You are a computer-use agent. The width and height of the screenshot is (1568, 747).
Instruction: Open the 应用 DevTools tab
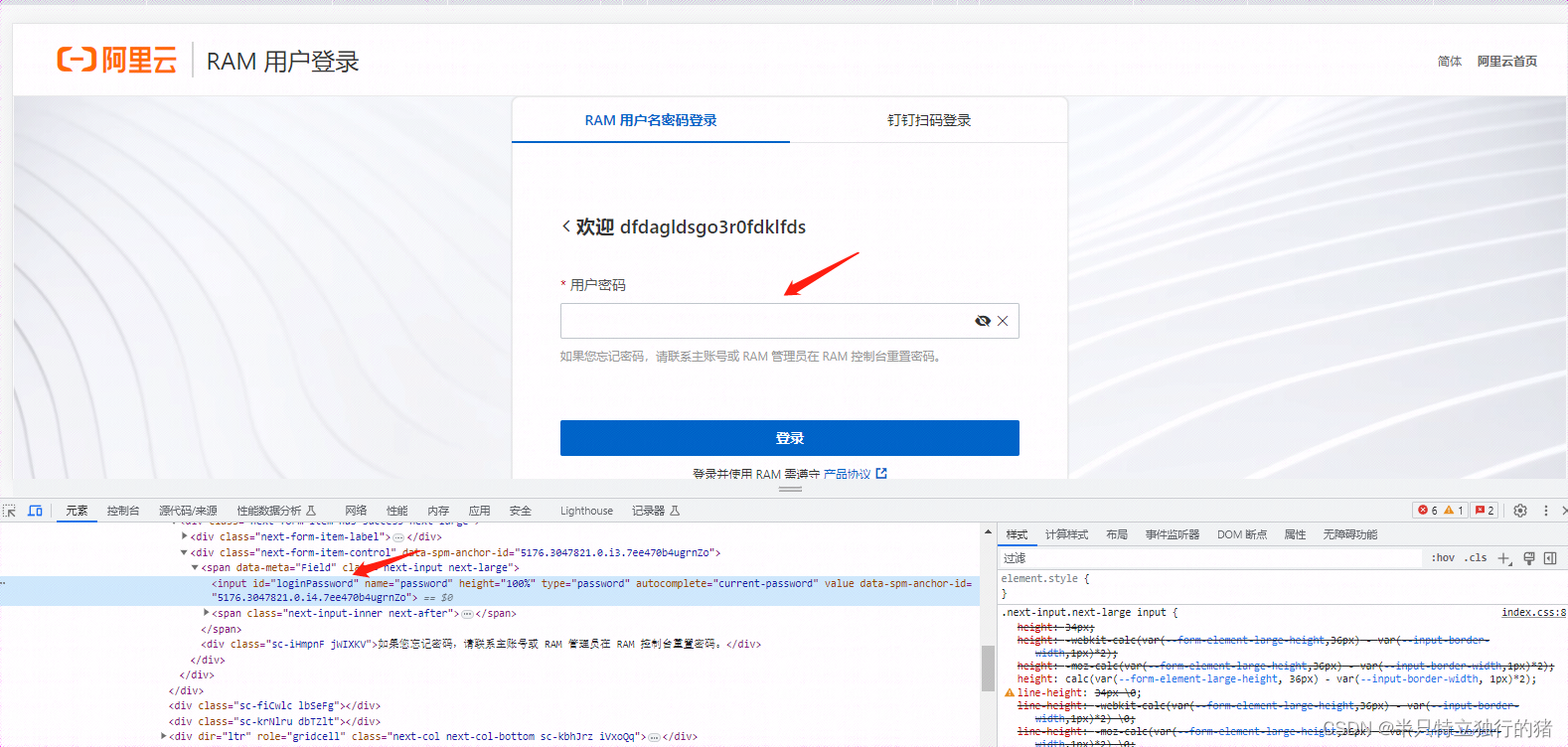coord(480,511)
